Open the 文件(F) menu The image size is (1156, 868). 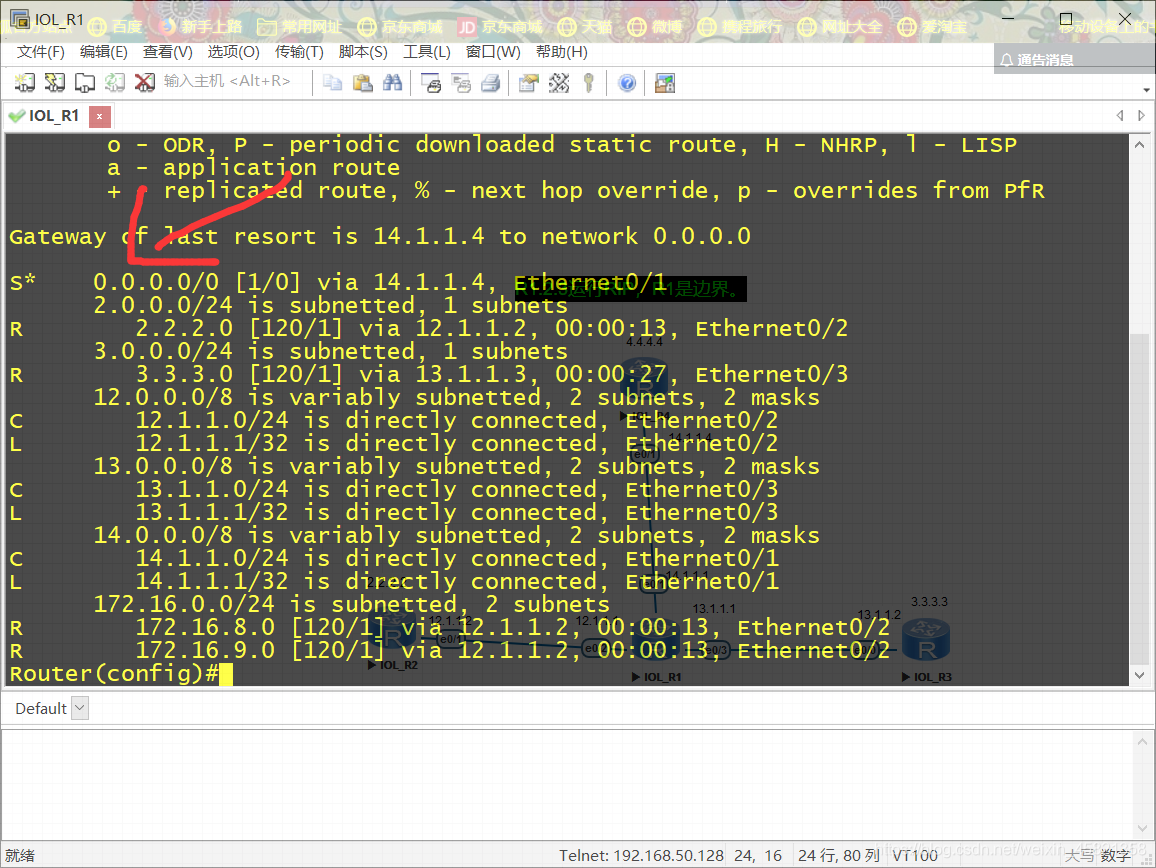[x=41, y=52]
